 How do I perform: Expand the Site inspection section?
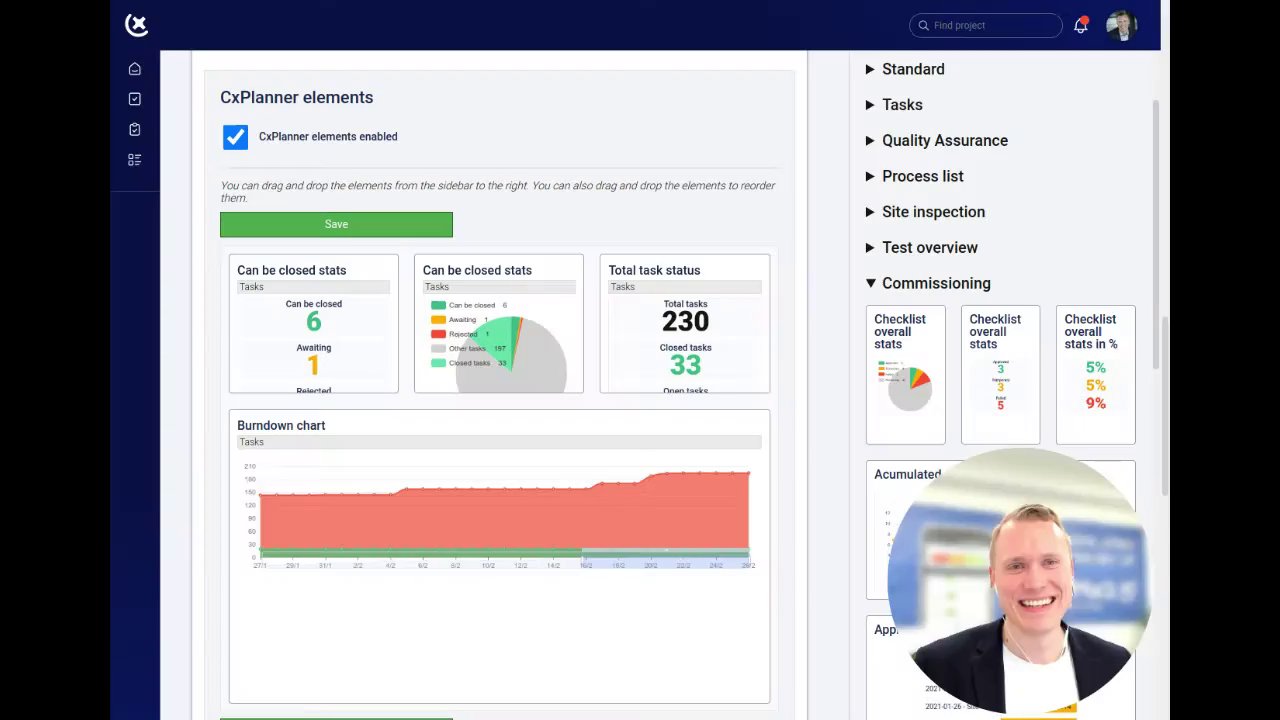pyautogui.click(x=925, y=212)
